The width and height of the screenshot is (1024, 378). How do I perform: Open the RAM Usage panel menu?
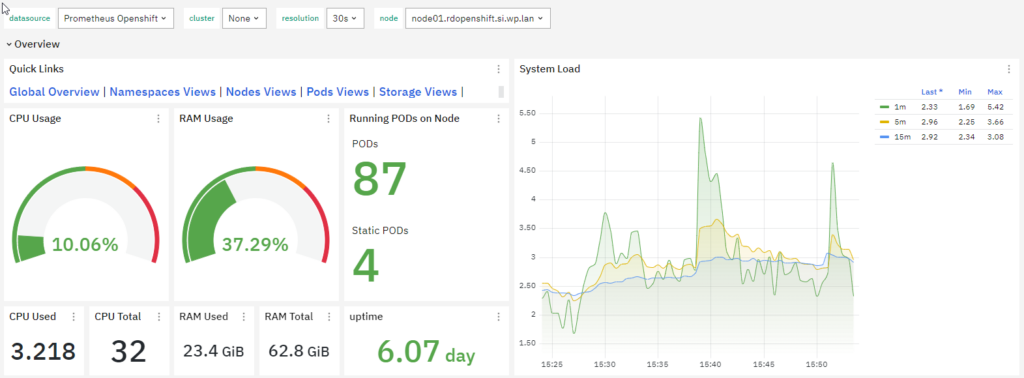328,119
